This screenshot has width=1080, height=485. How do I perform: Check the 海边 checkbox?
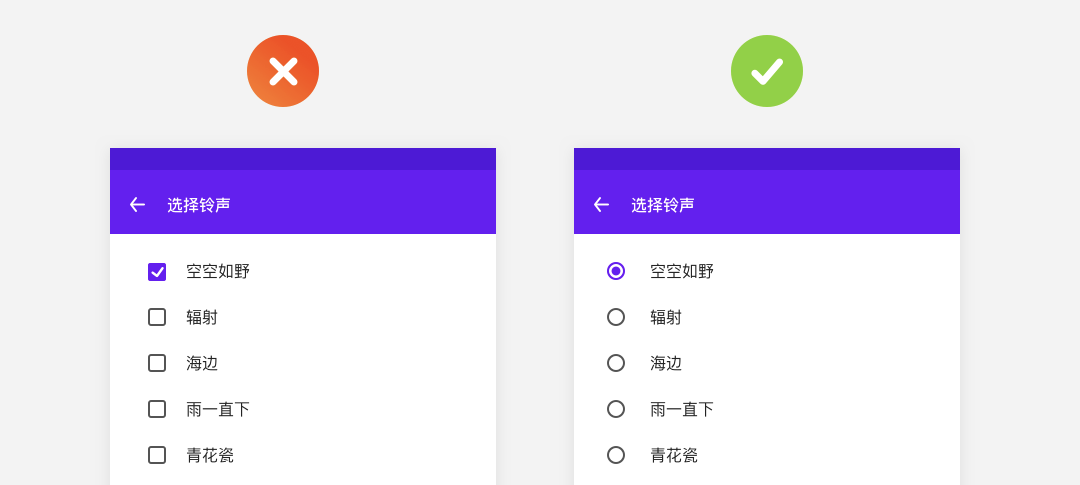pos(157,363)
